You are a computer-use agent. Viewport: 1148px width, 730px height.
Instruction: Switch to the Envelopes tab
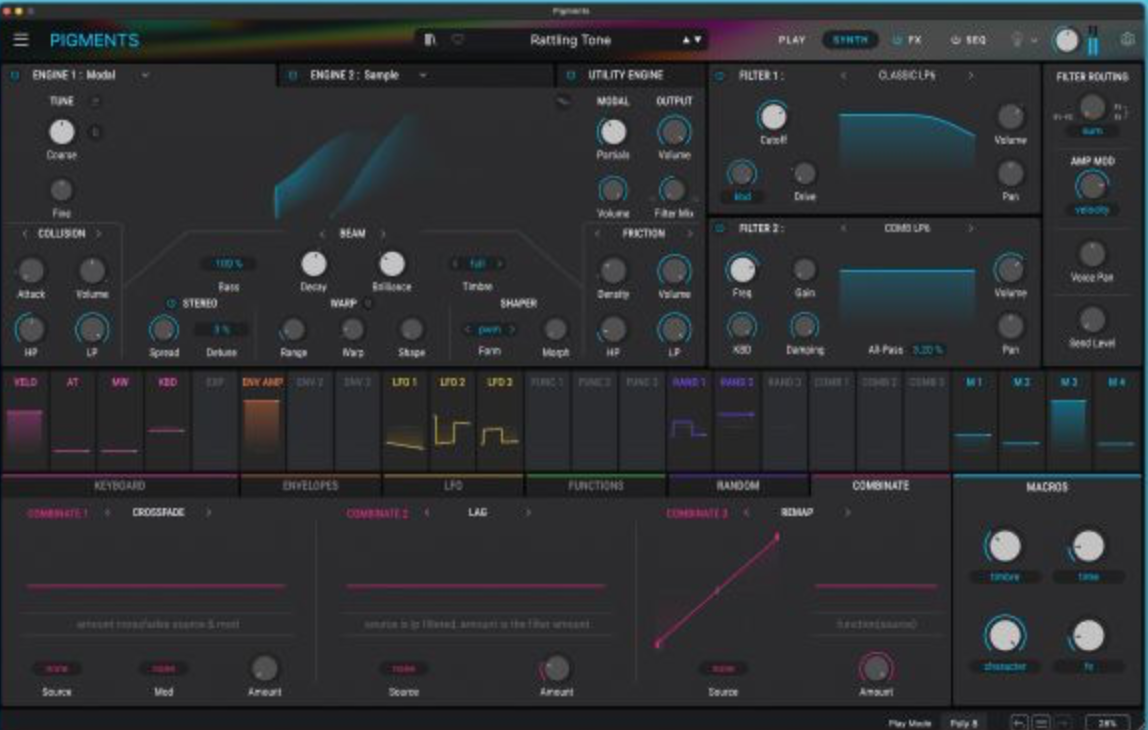coord(310,485)
